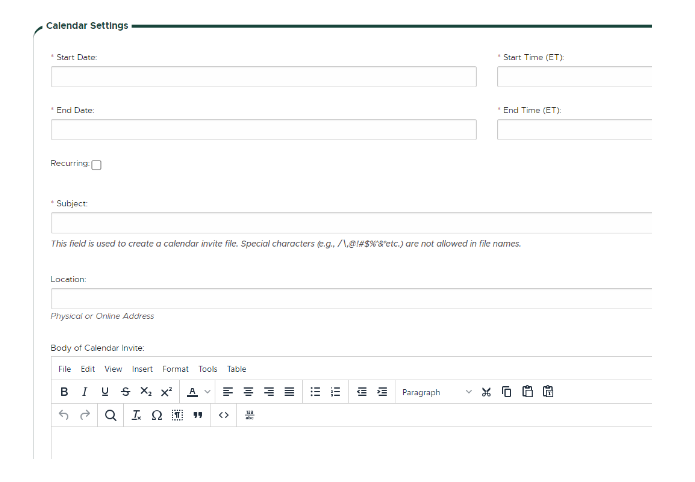Open the Format menu
Image resolution: width=695 pixels, height=482 pixels.
click(x=175, y=369)
